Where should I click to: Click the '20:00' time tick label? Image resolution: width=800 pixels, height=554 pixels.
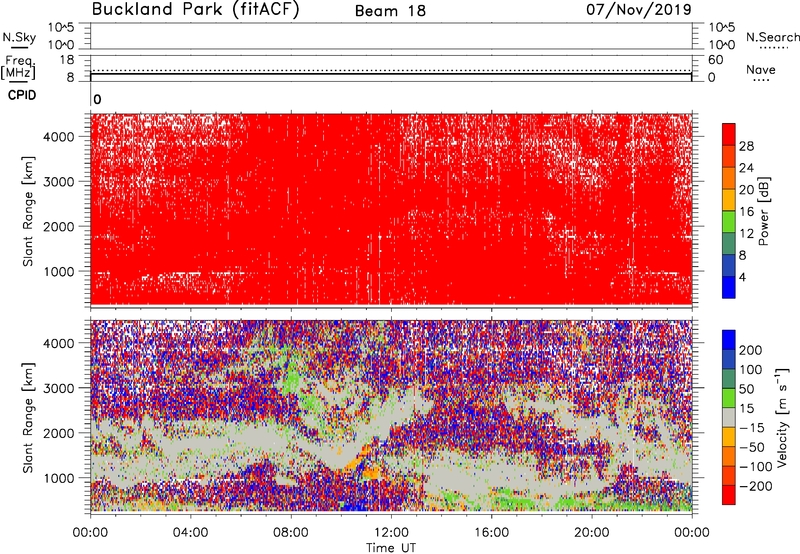pyautogui.click(x=591, y=533)
